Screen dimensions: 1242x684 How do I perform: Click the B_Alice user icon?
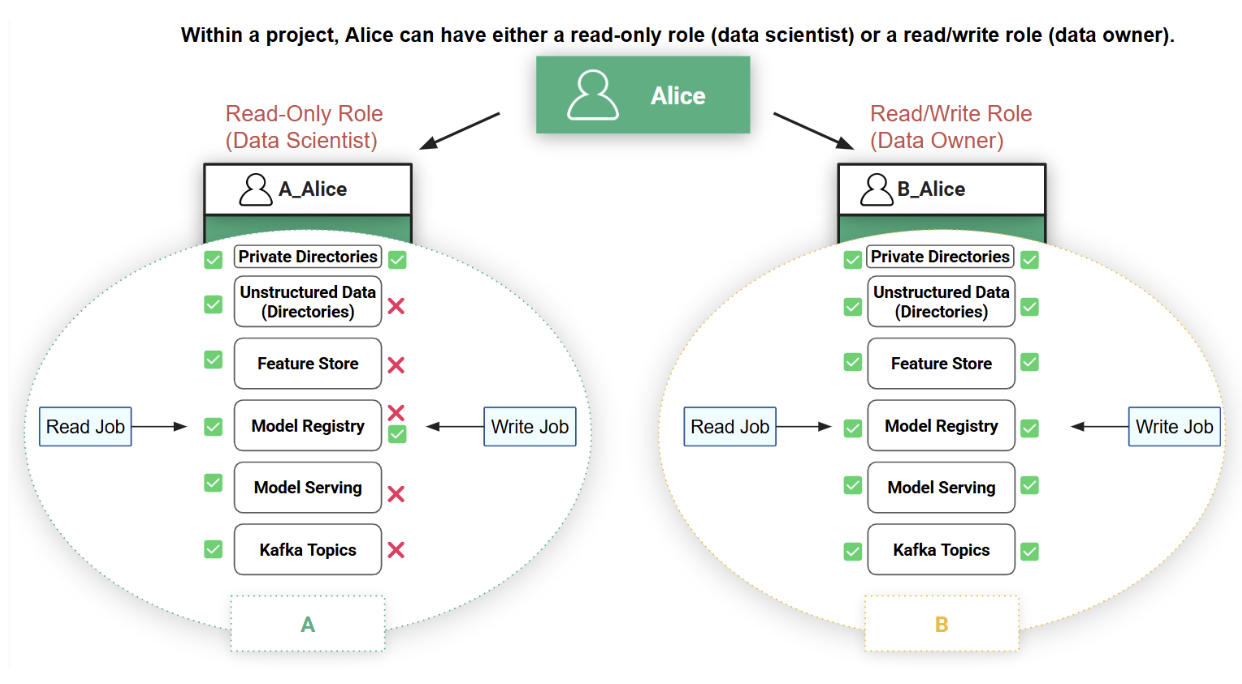click(x=877, y=189)
